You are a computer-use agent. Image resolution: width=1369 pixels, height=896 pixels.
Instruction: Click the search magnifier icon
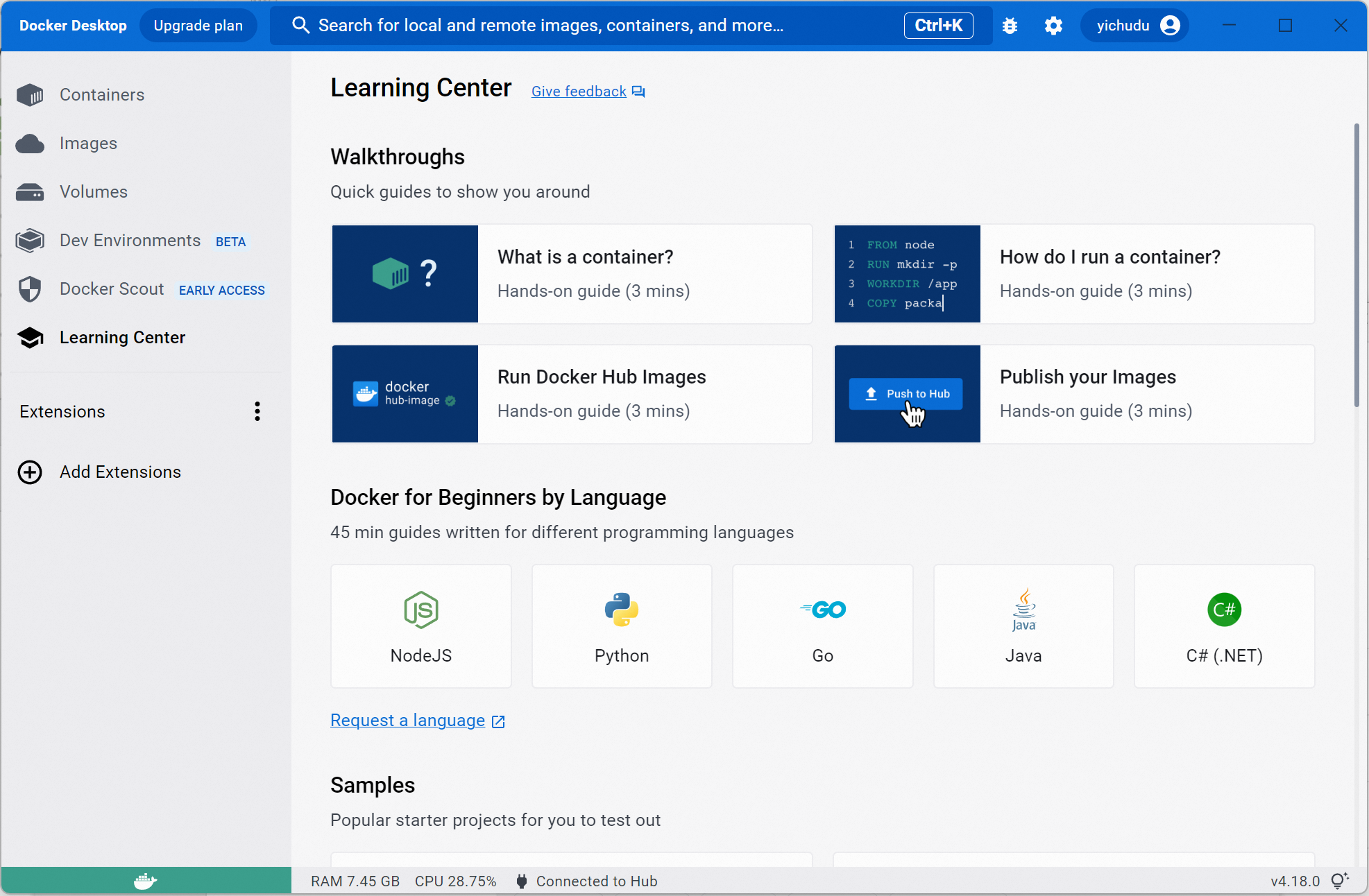click(x=300, y=26)
